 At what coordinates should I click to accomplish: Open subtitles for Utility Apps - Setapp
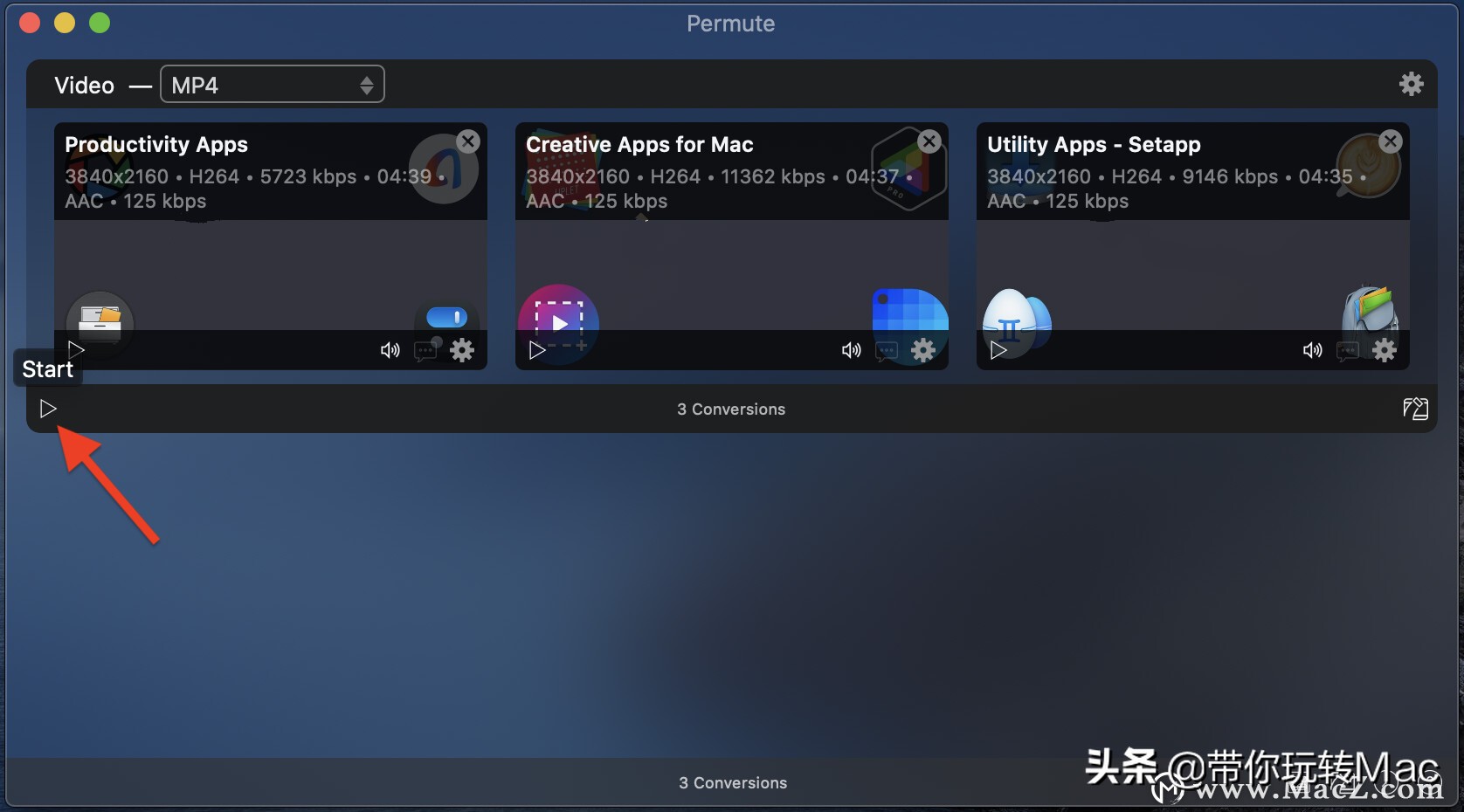pyautogui.click(x=1349, y=351)
